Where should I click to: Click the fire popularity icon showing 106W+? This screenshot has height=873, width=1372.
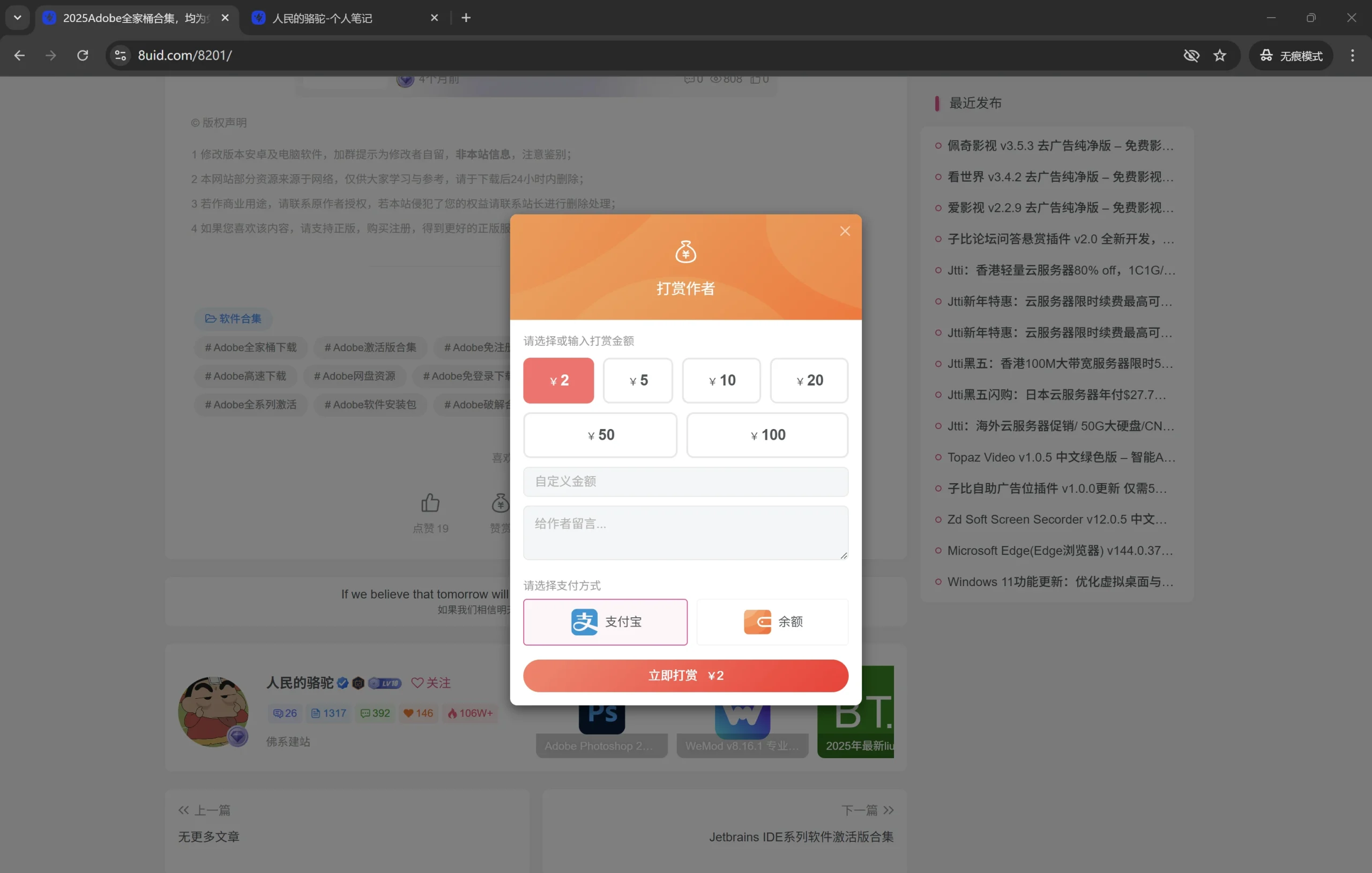[x=453, y=713]
